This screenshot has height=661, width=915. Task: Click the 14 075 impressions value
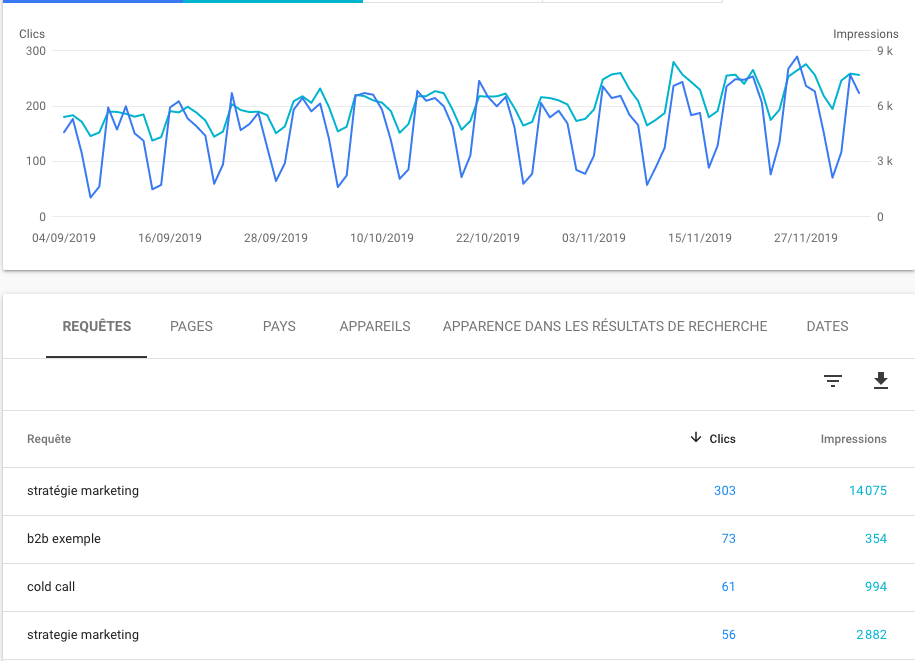(868, 491)
